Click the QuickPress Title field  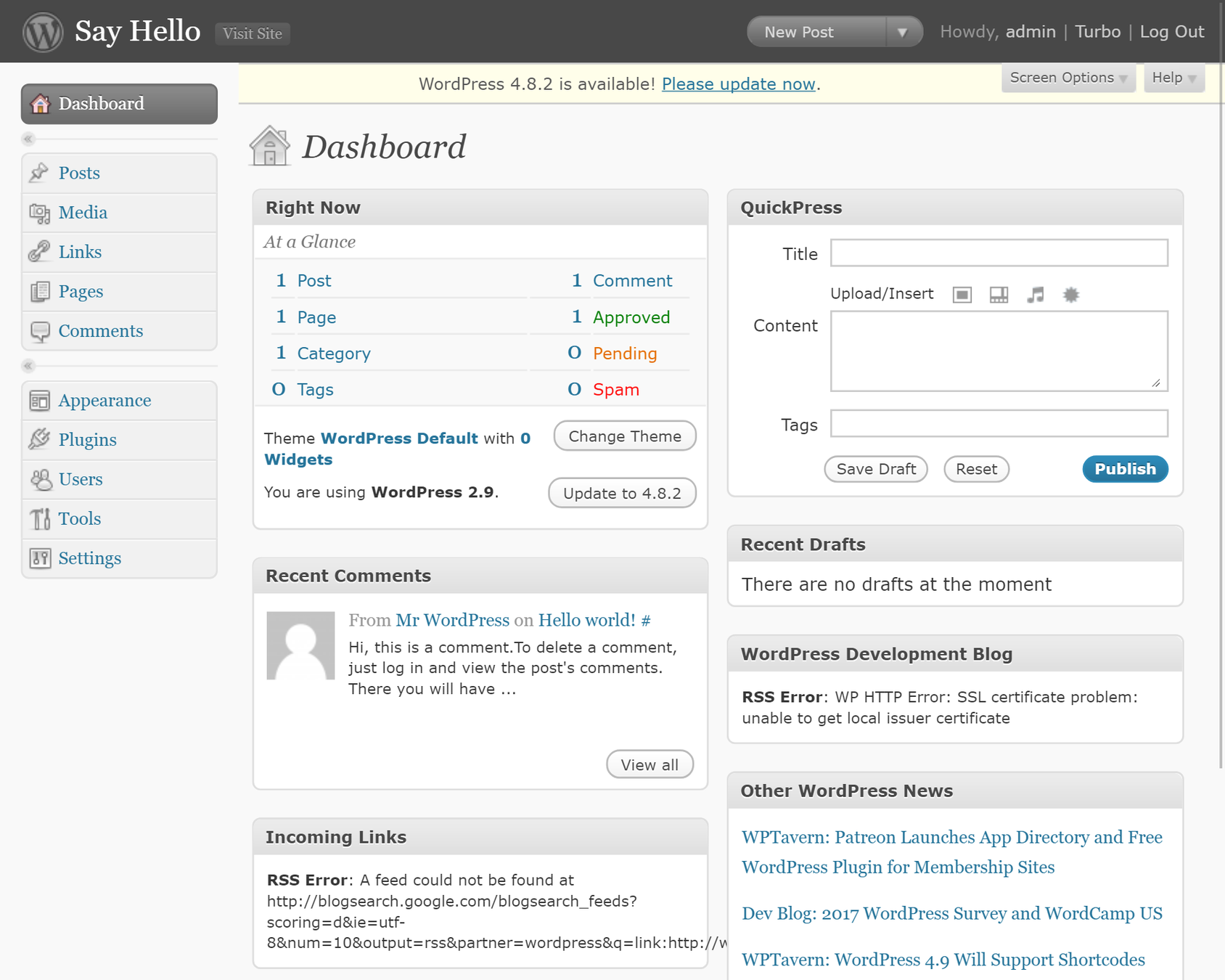[x=999, y=253]
